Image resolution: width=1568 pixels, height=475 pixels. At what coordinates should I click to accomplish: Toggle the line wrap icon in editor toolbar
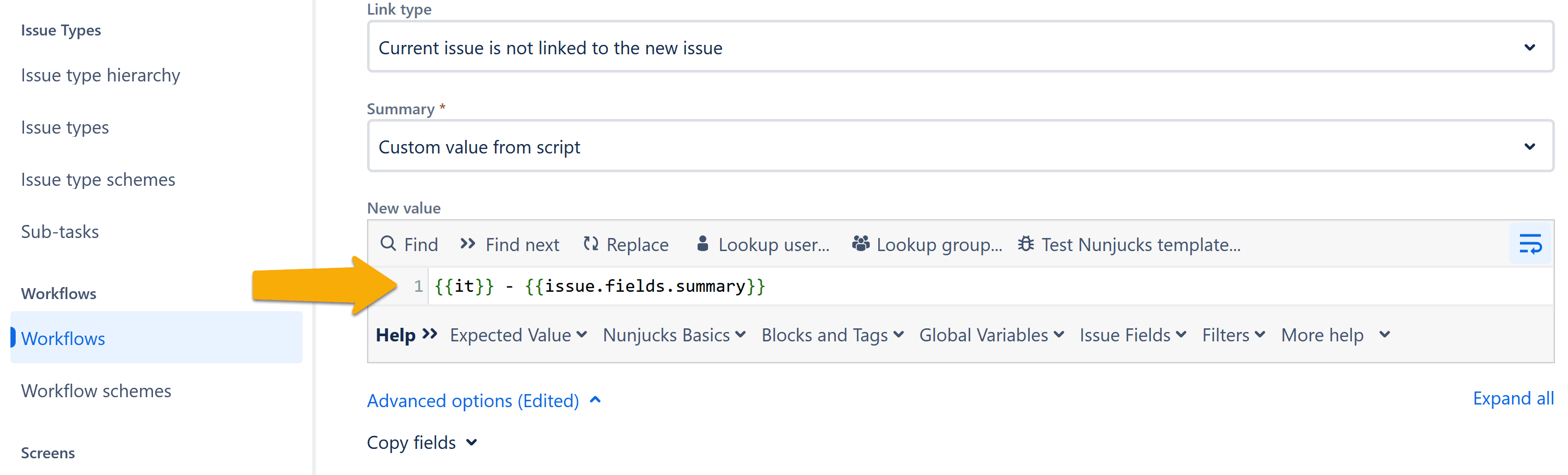point(1530,244)
